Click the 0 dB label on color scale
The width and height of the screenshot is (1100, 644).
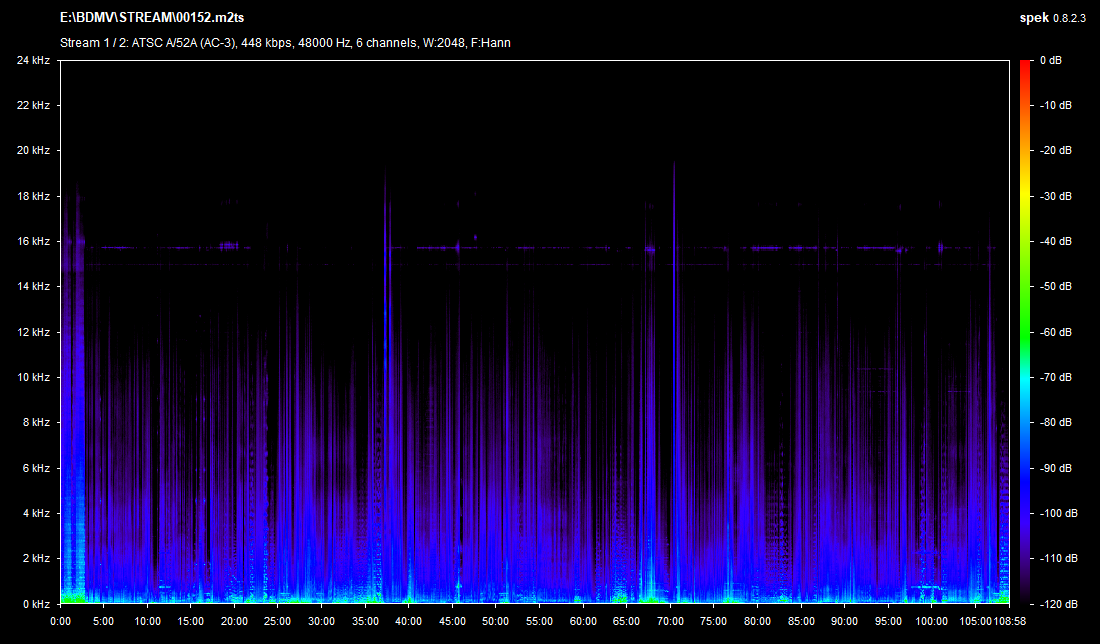1050,60
